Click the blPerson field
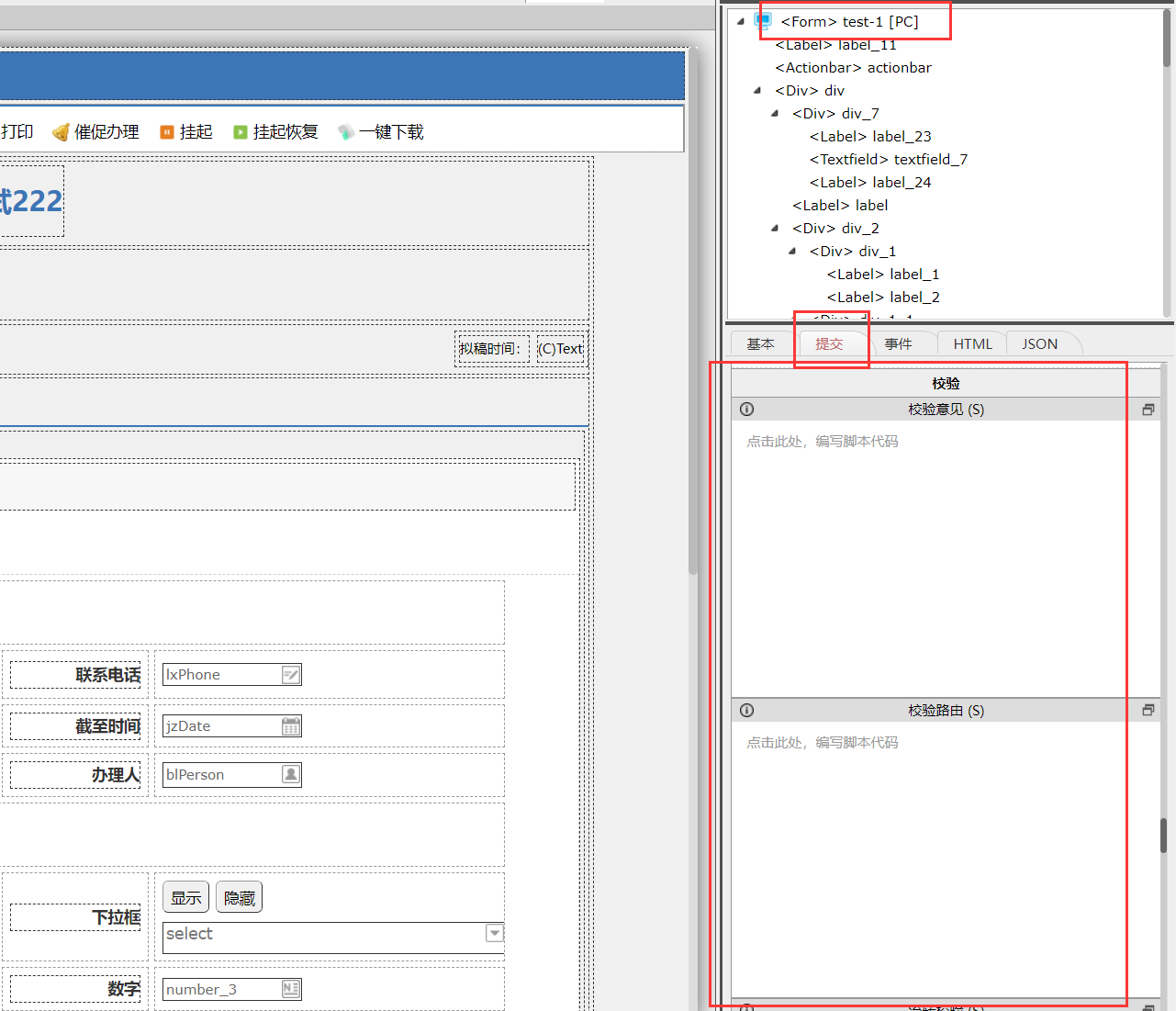Screen dimensions: 1176x1011 tap(232, 774)
